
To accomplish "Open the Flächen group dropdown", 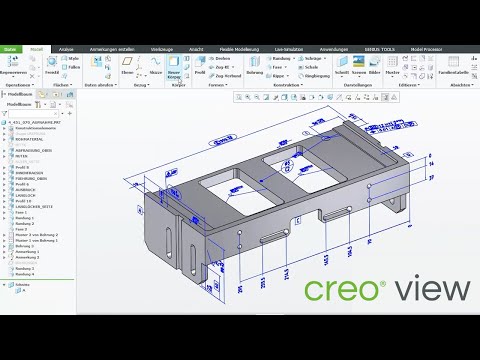I will [63, 85].
